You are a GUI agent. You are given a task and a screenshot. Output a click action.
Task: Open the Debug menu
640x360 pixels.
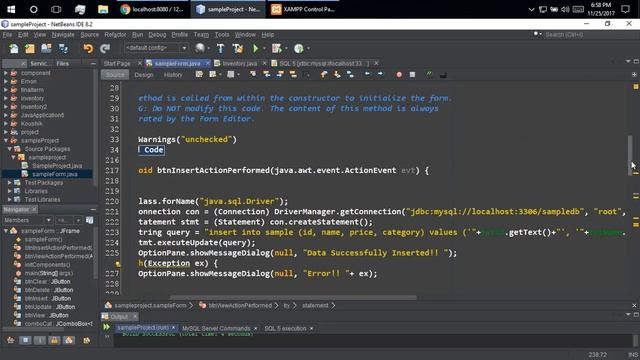[x=157, y=35]
